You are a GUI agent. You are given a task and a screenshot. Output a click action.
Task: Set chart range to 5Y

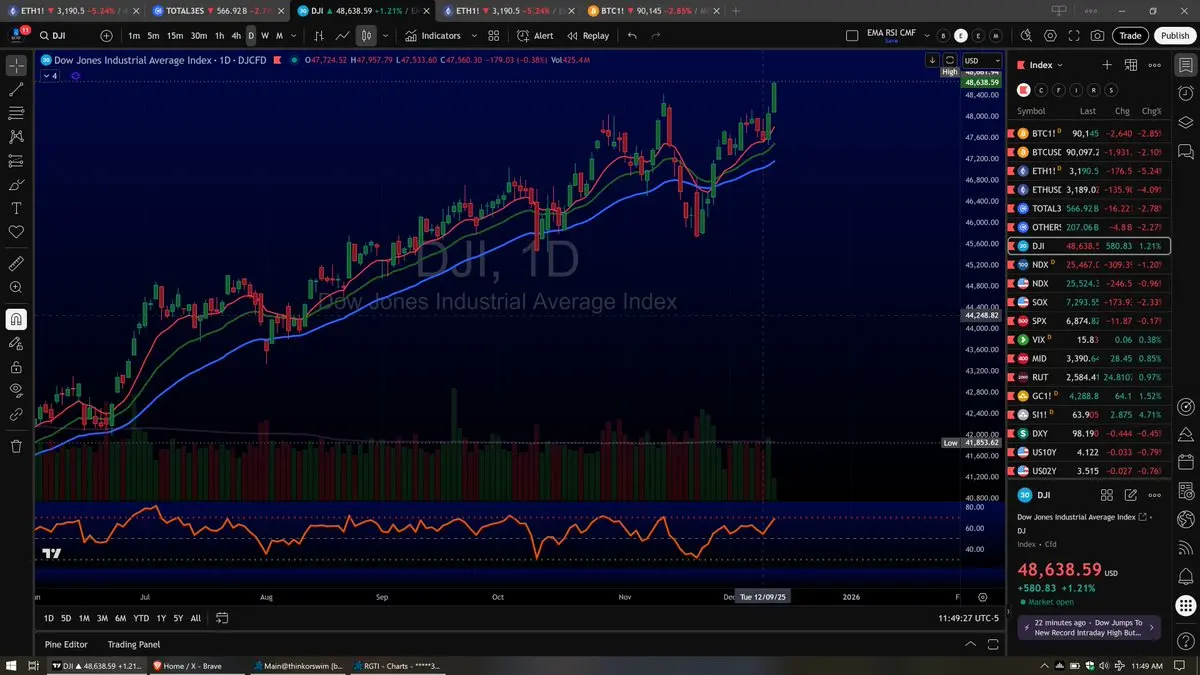(x=178, y=618)
